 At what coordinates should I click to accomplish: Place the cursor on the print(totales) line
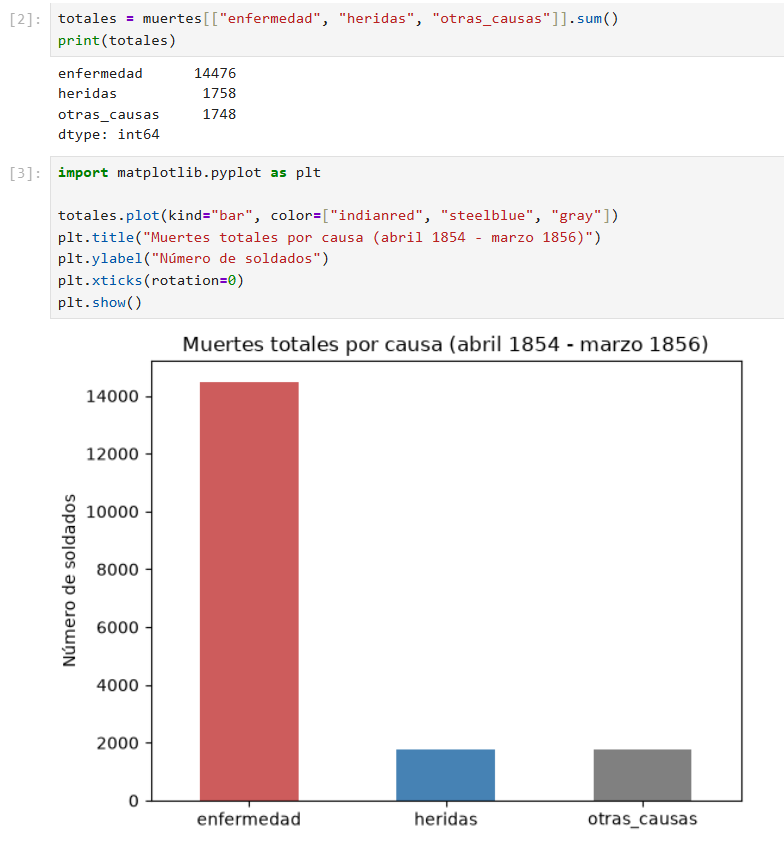point(117,41)
